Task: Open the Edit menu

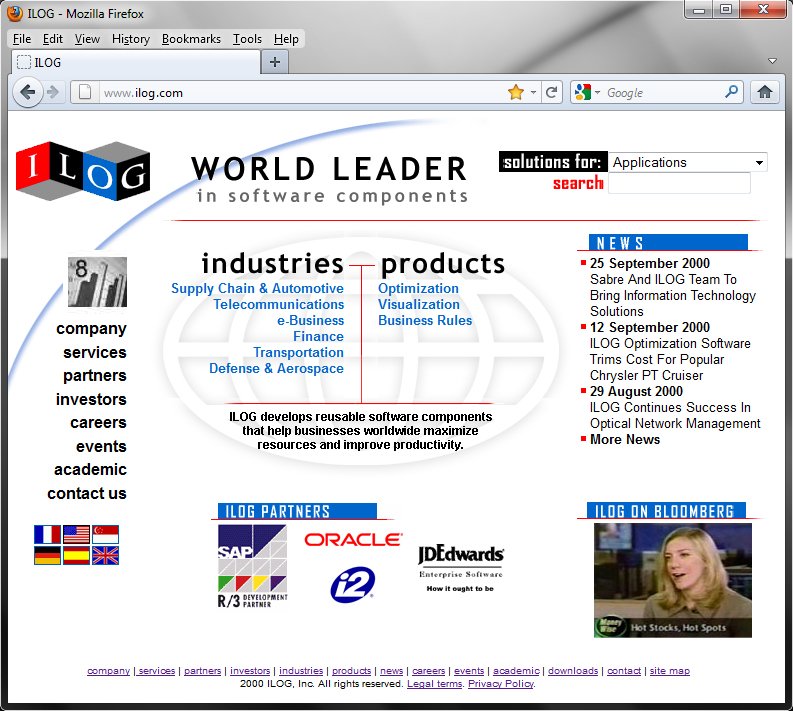Action: tap(53, 39)
